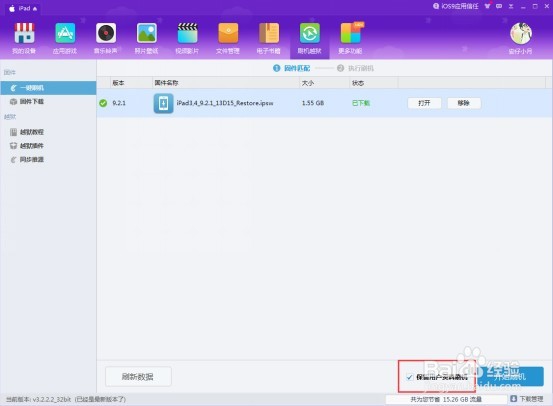Click the 已下载 status text
Screen dimensions: 553x406
pyautogui.click(x=361, y=103)
